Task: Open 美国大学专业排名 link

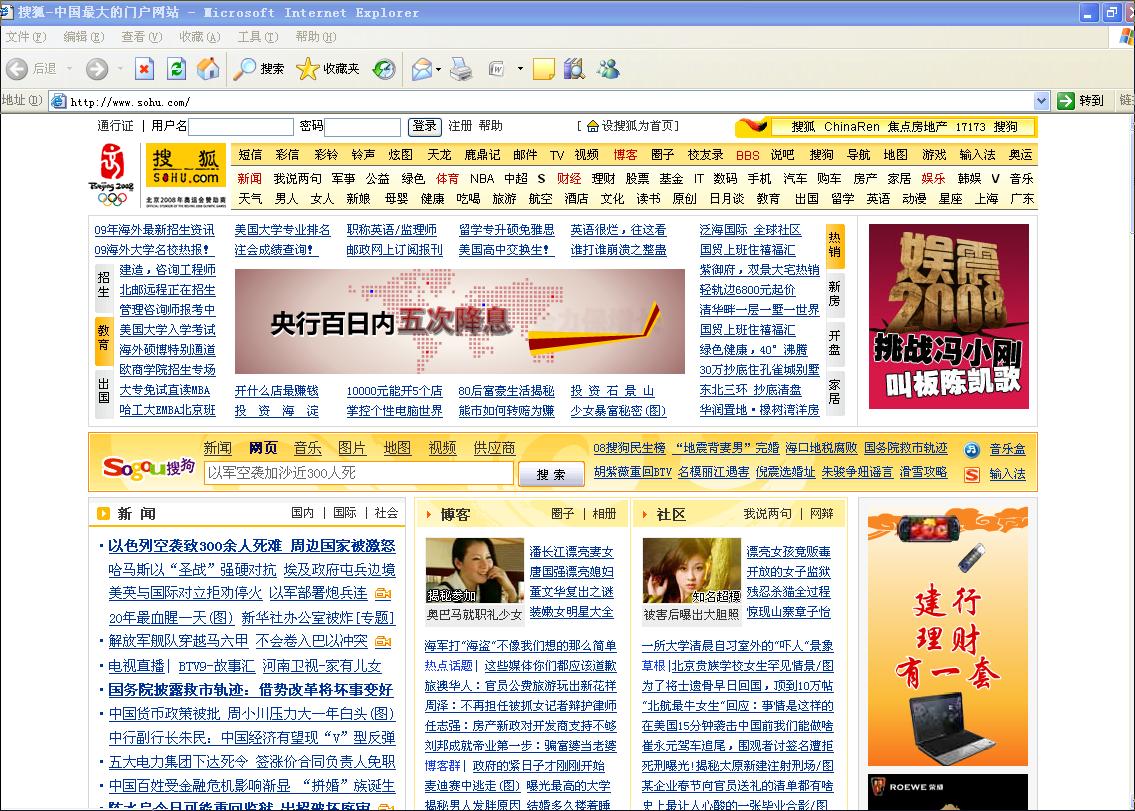Action: pyautogui.click(x=282, y=230)
